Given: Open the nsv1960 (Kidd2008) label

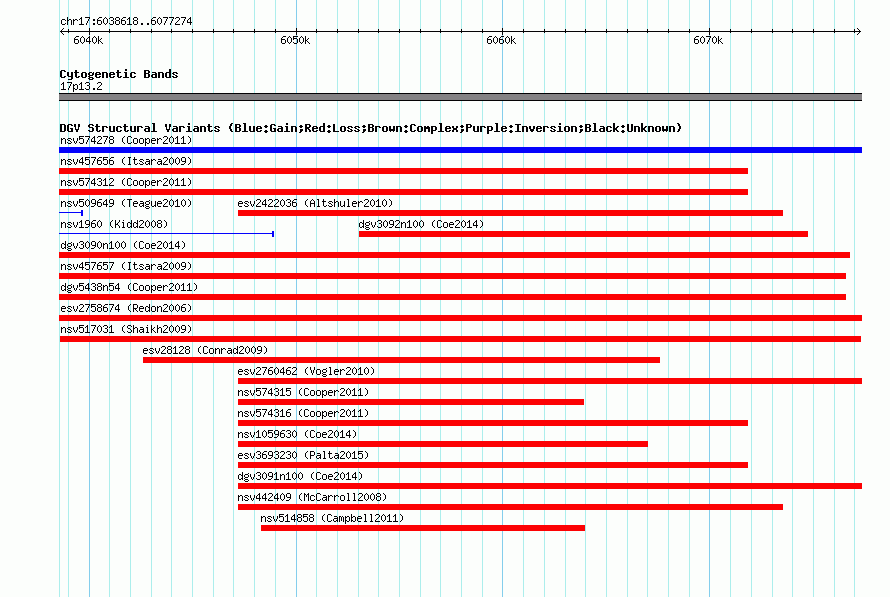Looking at the screenshot, I should pyautogui.click(x=114, y=224).
